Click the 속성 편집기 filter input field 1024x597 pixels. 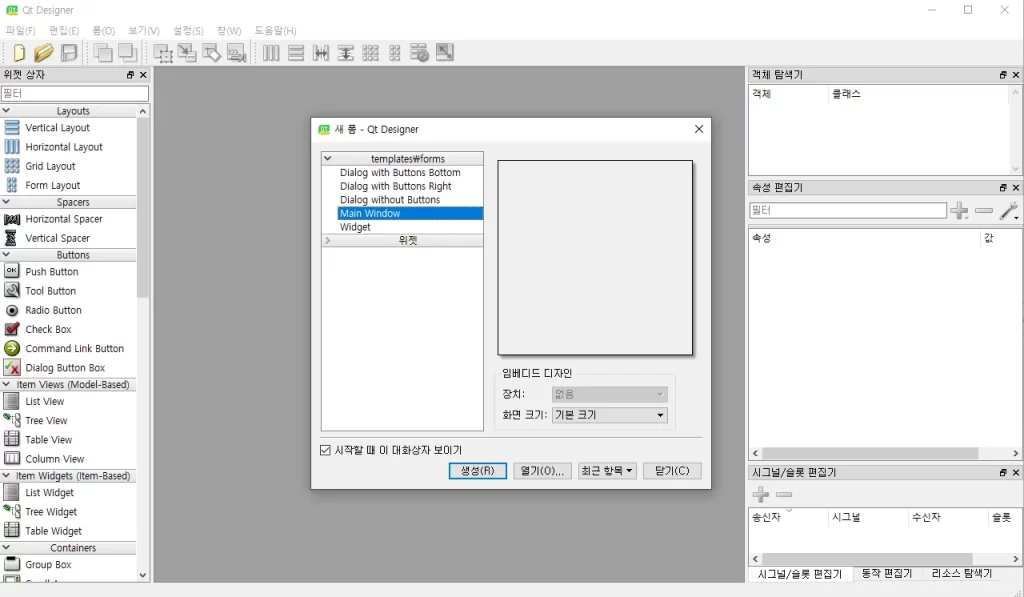coord(848,210)
